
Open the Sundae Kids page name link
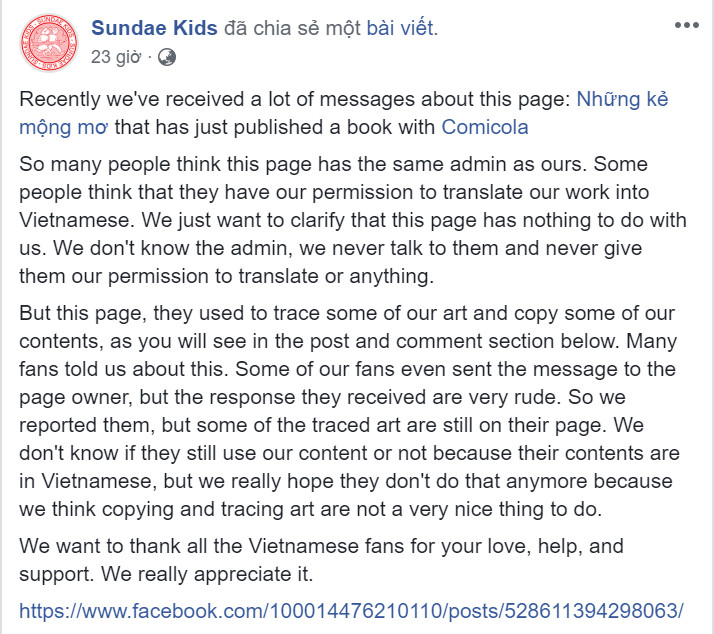point(154,28)
